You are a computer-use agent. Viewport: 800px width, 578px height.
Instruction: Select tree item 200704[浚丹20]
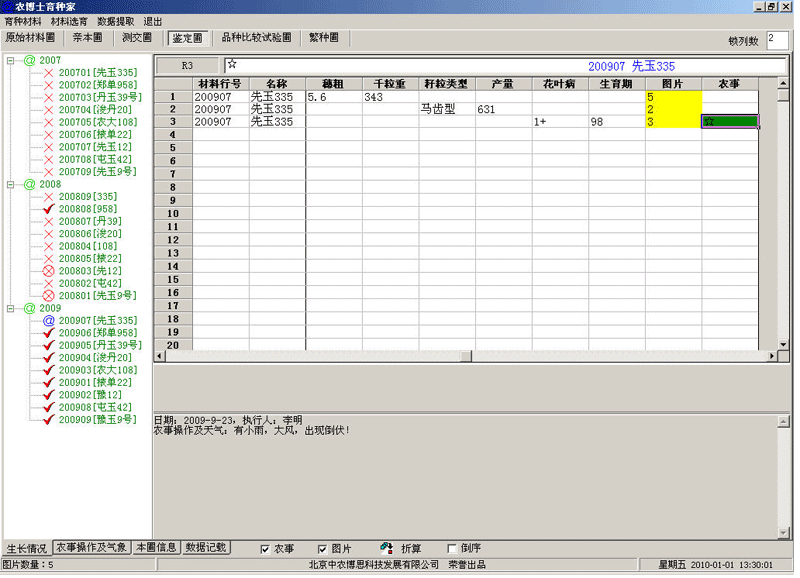click(95, 110)
